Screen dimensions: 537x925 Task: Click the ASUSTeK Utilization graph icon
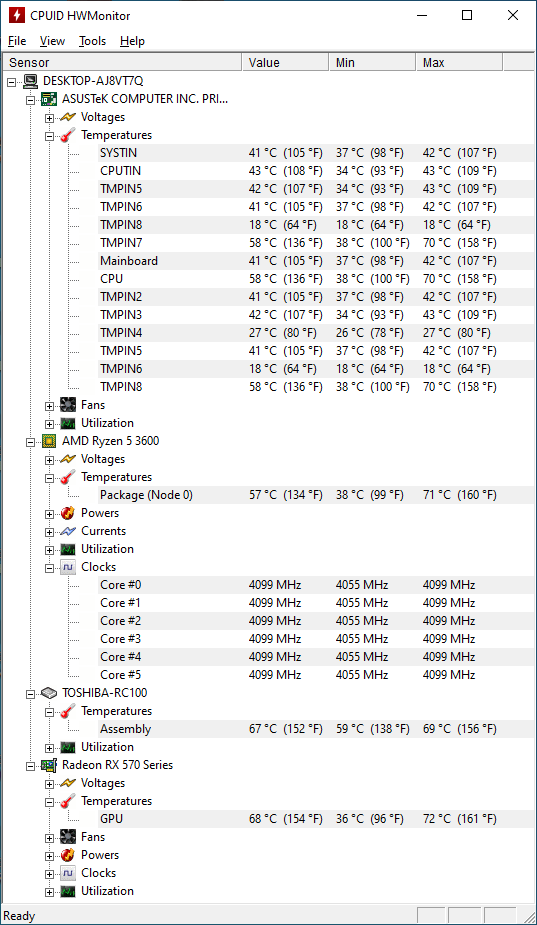[x=68, y=423]
